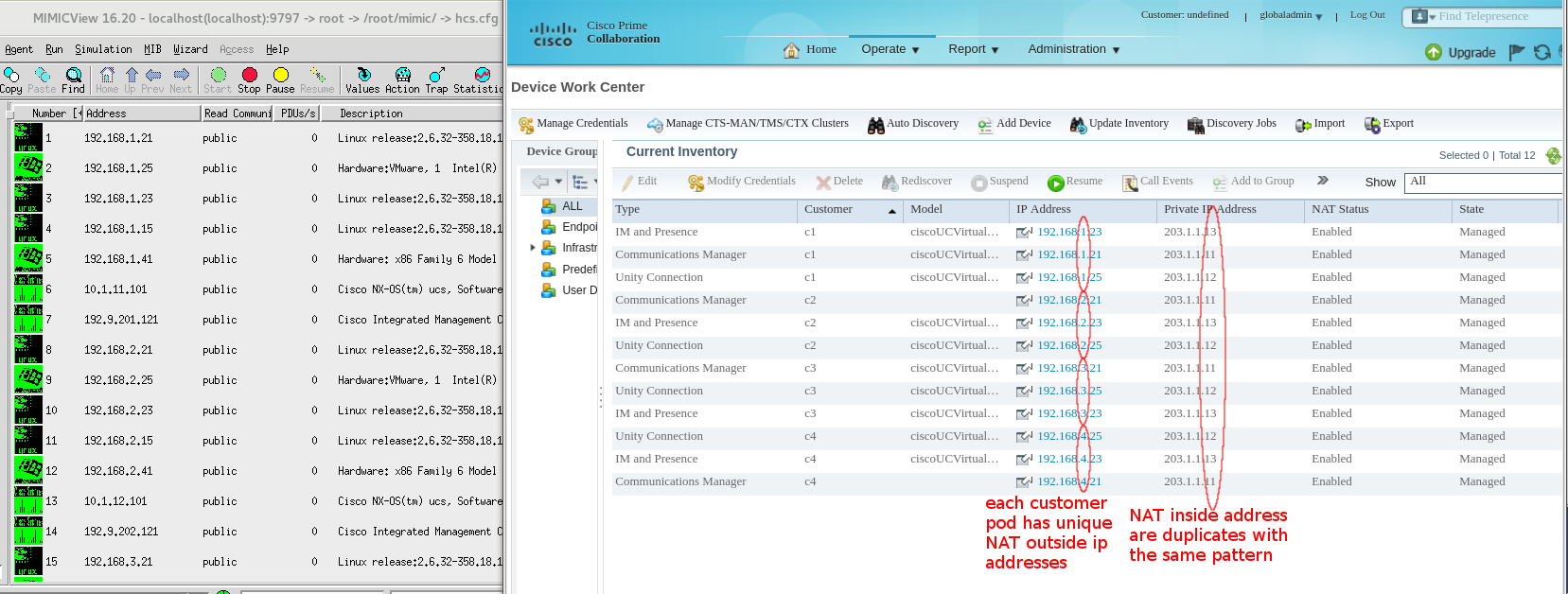1568x594 pixels.
Task: Open the globaladmin user dropdown
Action: 1291,15
